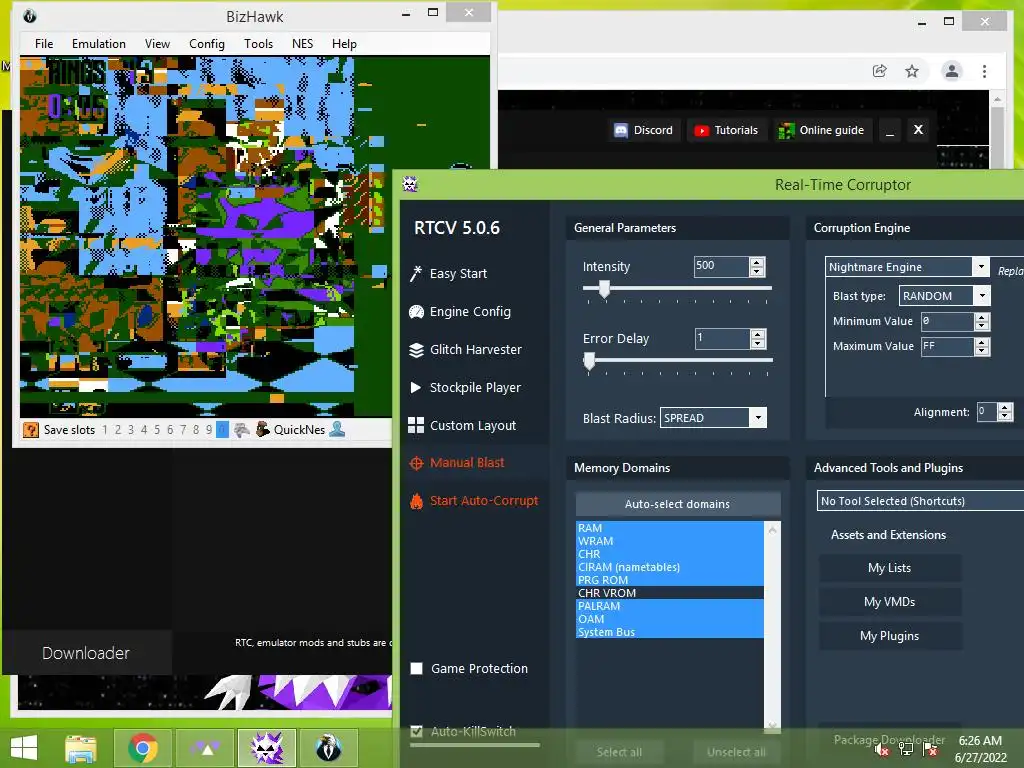Click the Intensity slider handle
The height and width of the screenshot is (768, 1024).
point(604,288)
